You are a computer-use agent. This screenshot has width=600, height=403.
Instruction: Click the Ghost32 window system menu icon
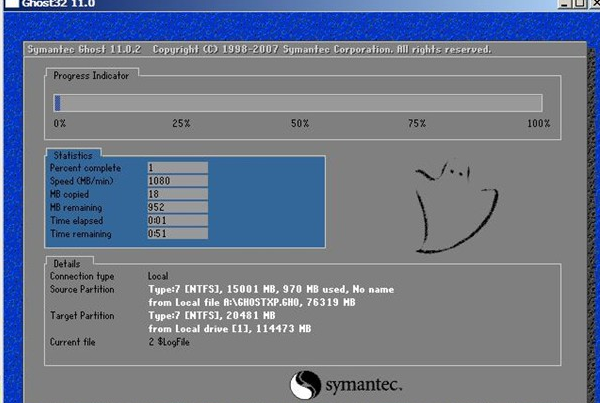12,3
